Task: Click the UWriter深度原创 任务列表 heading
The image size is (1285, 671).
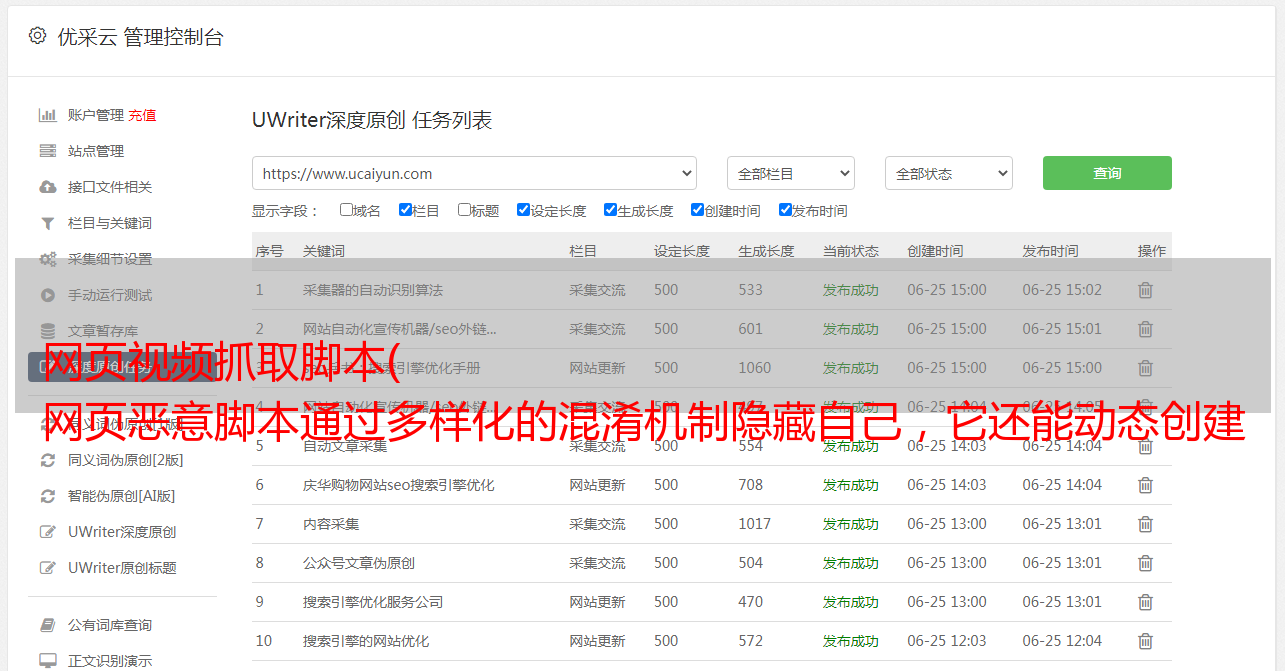Action: point(372,120)
